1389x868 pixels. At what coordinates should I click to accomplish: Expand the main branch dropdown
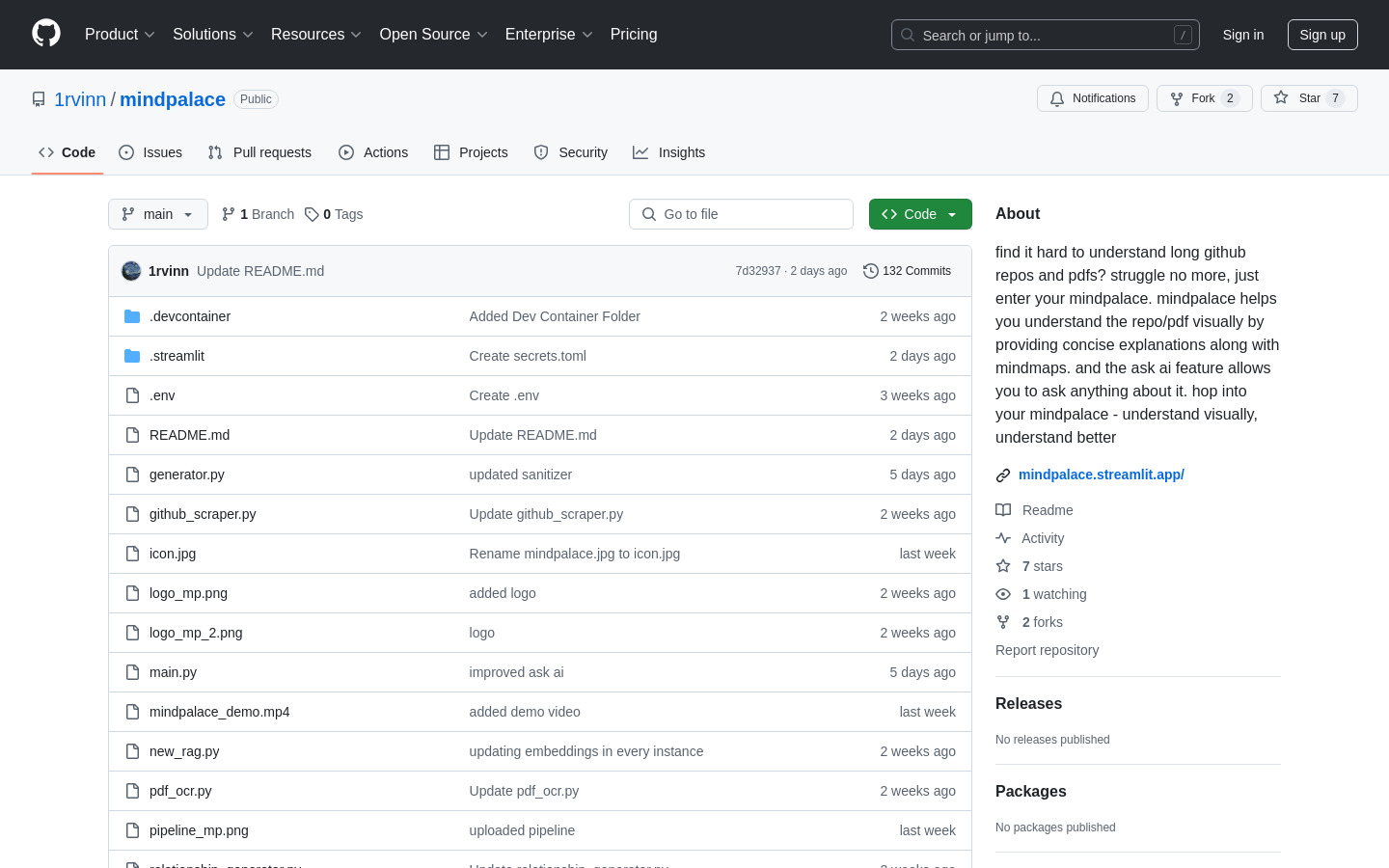[158, 214]
